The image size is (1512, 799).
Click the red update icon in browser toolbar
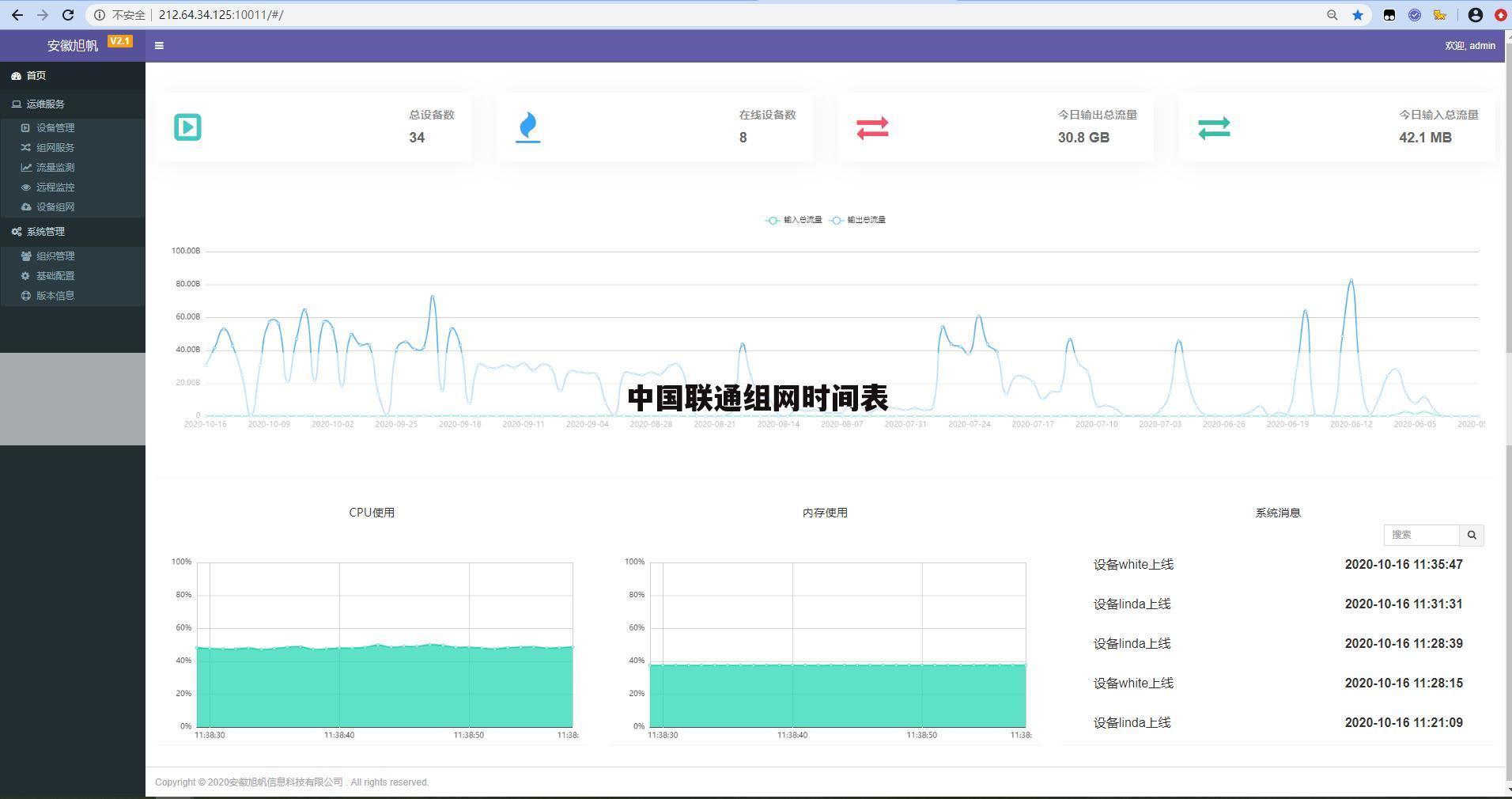(1500, 15)
